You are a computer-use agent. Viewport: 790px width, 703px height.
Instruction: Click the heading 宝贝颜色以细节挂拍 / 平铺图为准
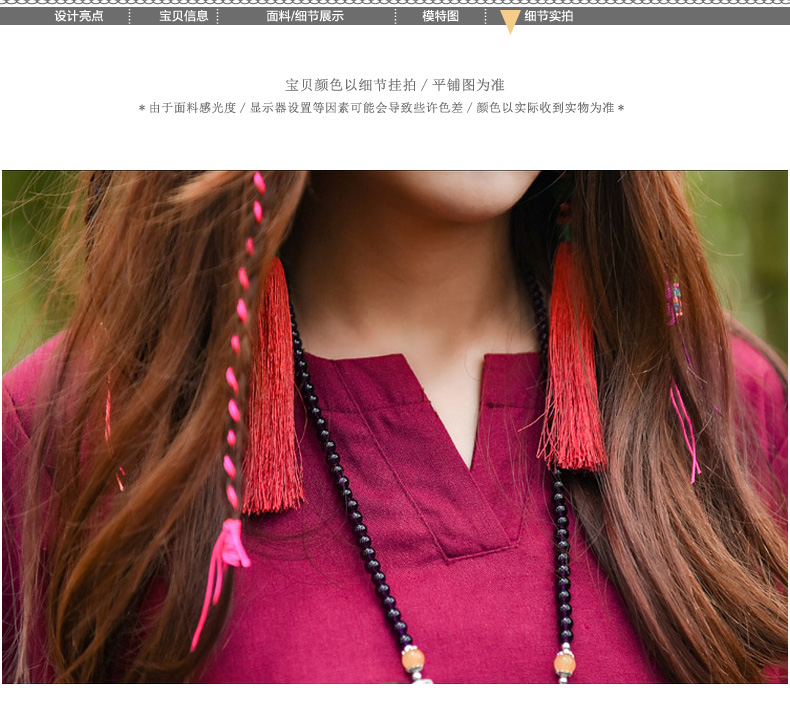point(395,85)
